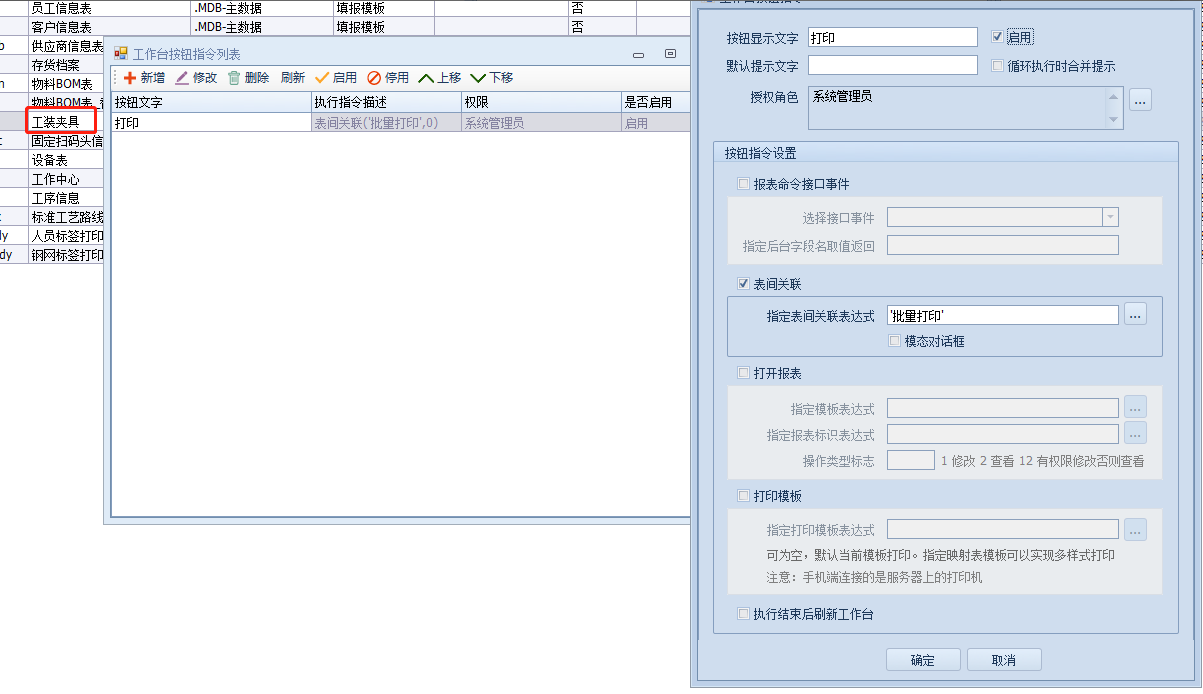Click the 确定 button
Screen dimensions: 1203x694
922,660
